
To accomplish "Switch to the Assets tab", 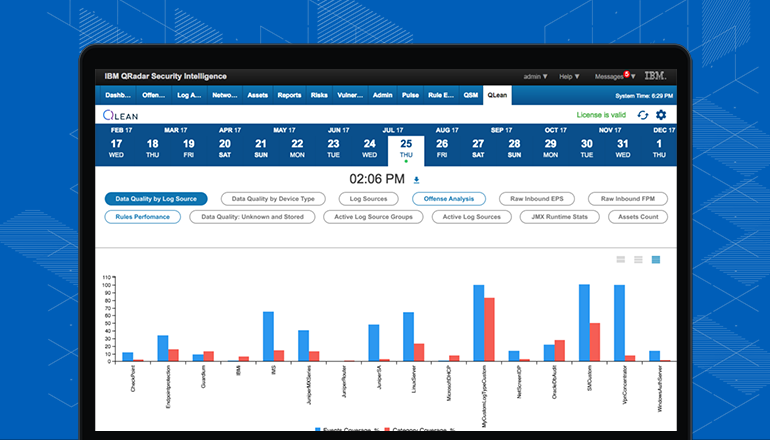I will tap(257, 95).
